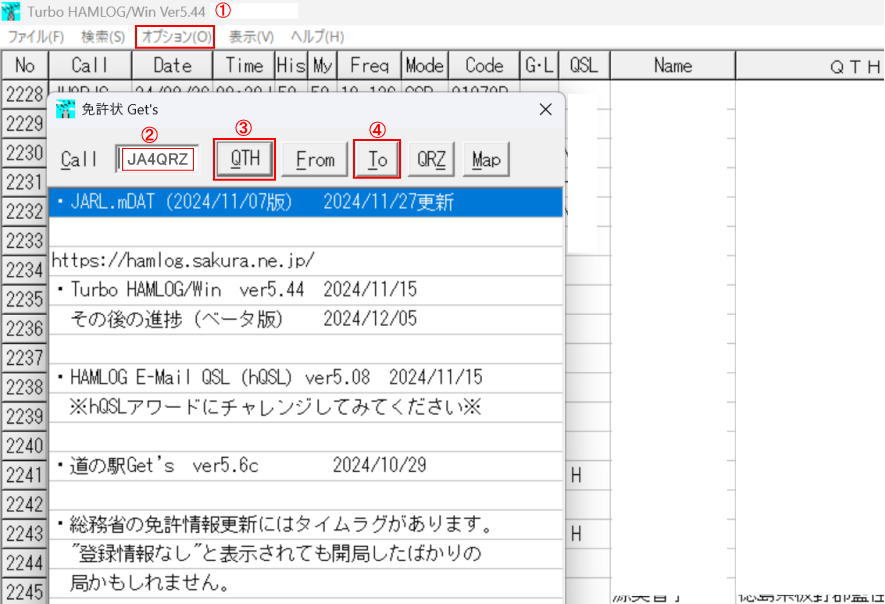Select the hQSLアワードにチャレンジ row

point(306,407)
